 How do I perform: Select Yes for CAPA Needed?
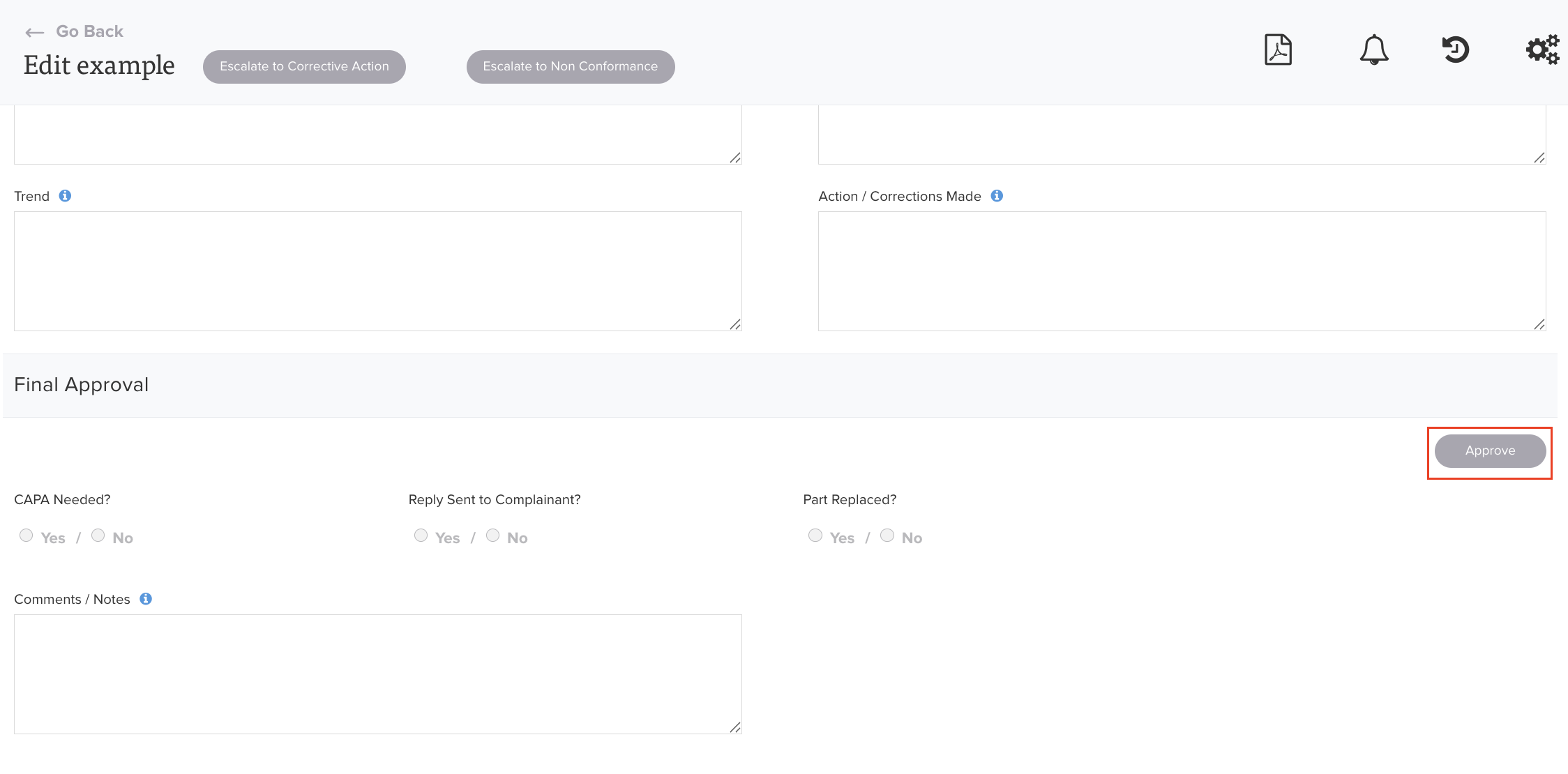coord(27,536)
